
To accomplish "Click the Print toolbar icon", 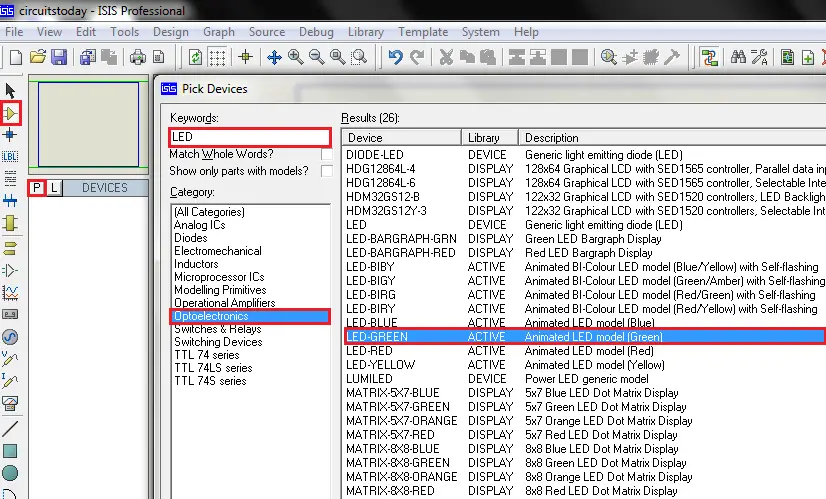I will [138, 57].
